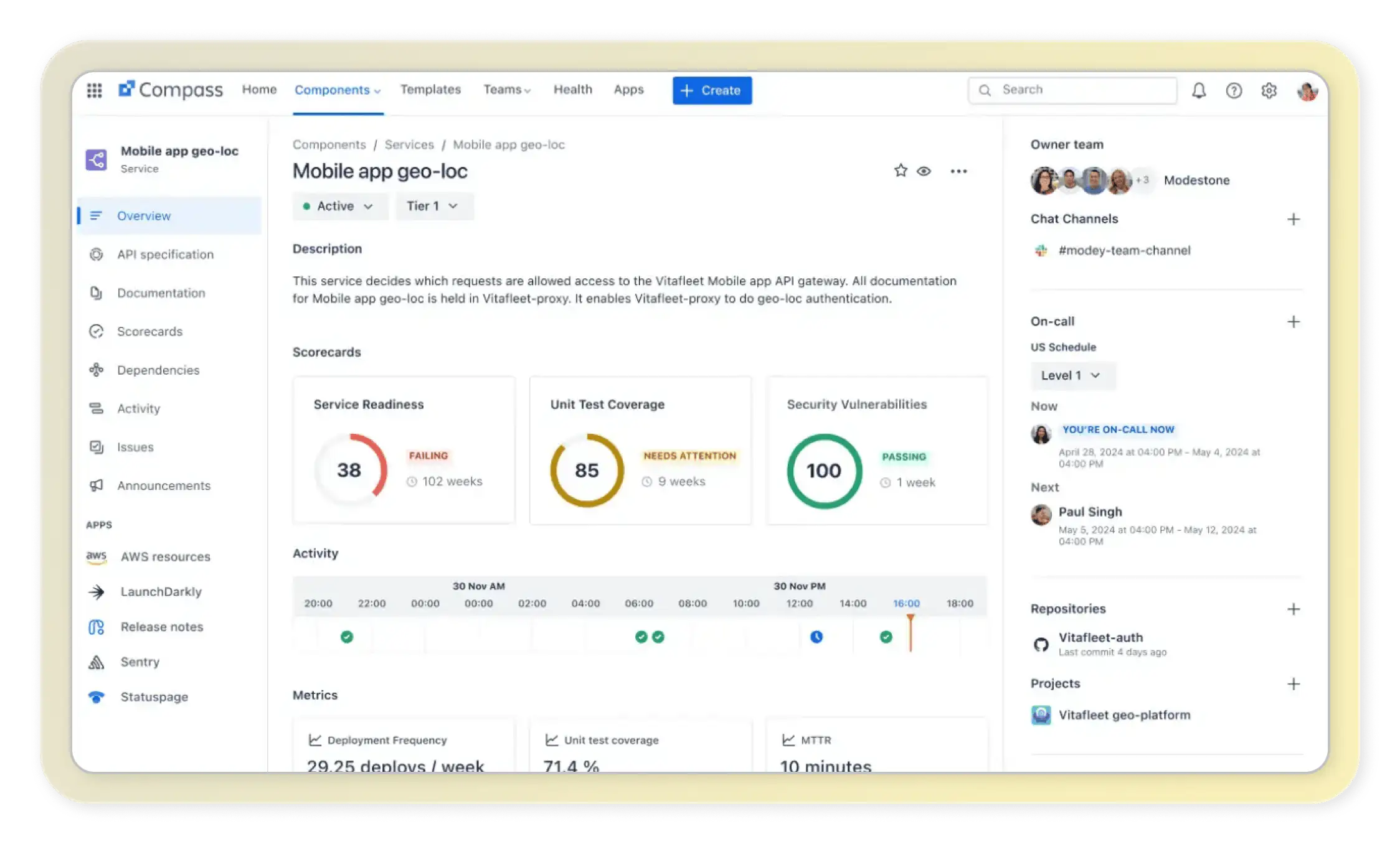
Task: Star the Mobile app geo-loc component
Action: click(x=901, y=171)
